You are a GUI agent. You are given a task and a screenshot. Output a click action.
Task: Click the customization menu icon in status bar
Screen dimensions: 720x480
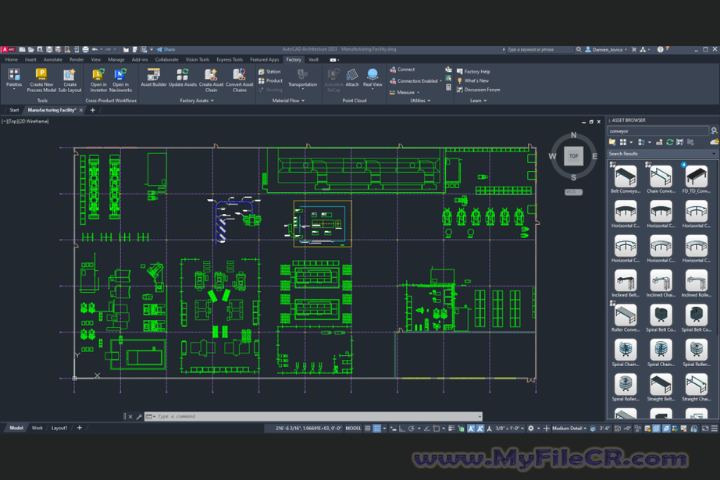[714, 429]
